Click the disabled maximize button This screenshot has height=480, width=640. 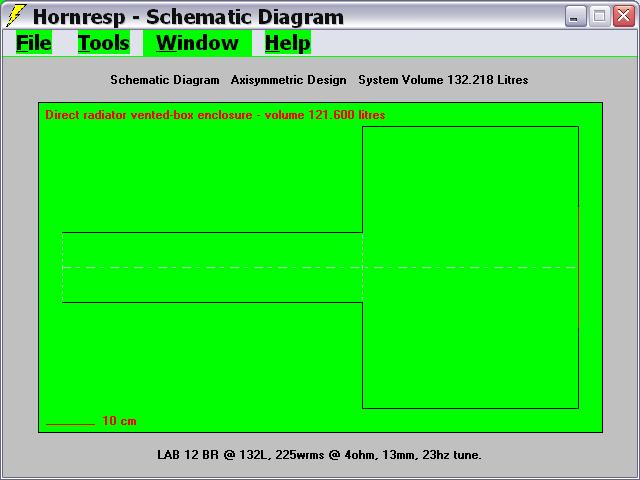(599, 17)
